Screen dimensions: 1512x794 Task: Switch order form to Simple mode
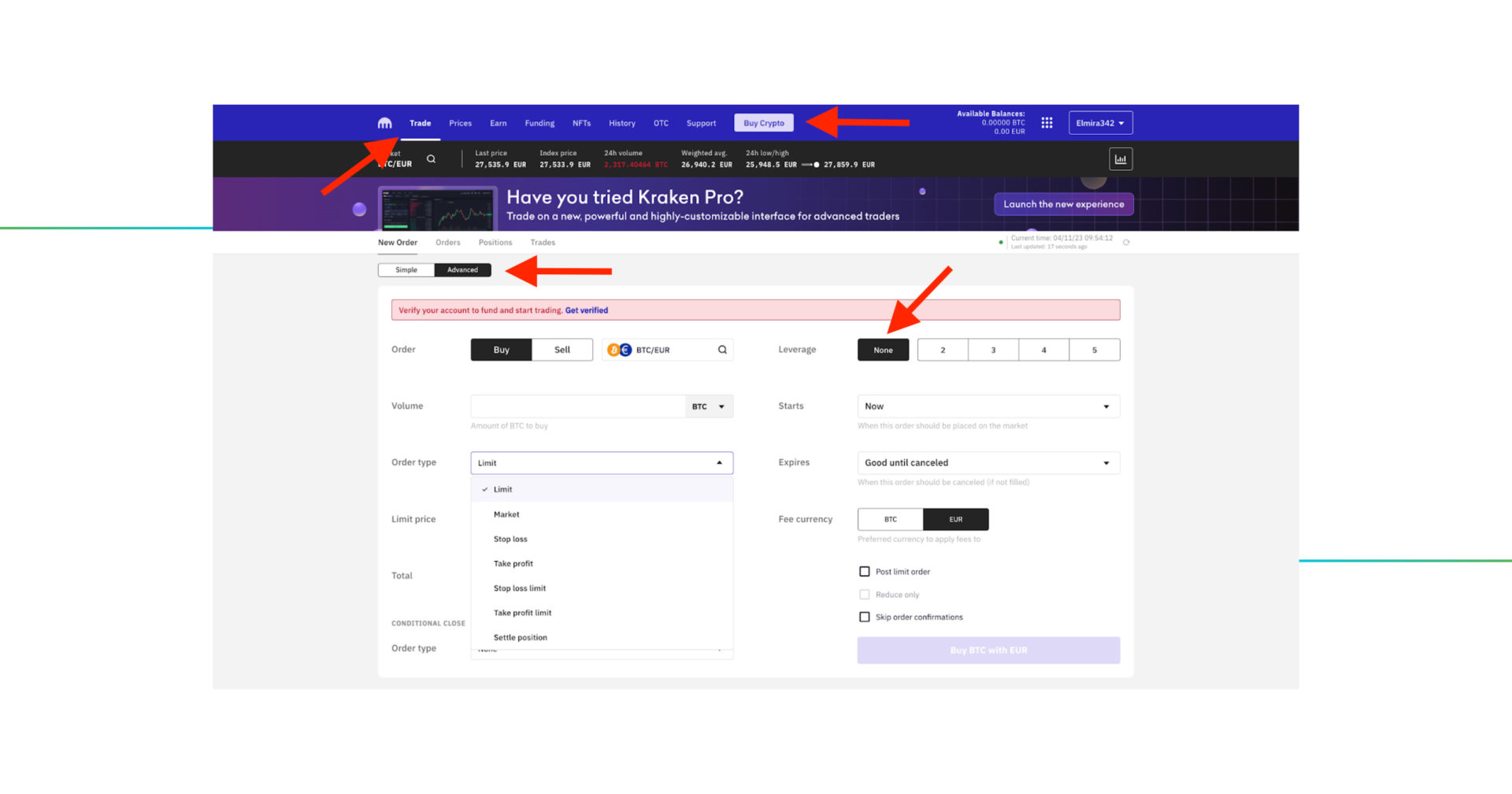406,270
